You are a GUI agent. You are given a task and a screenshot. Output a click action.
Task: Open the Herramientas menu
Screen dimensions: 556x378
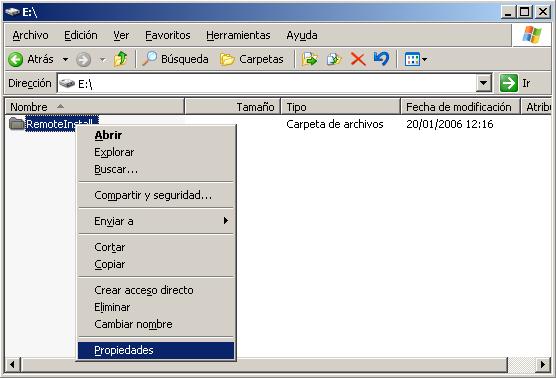coord(238,35)
